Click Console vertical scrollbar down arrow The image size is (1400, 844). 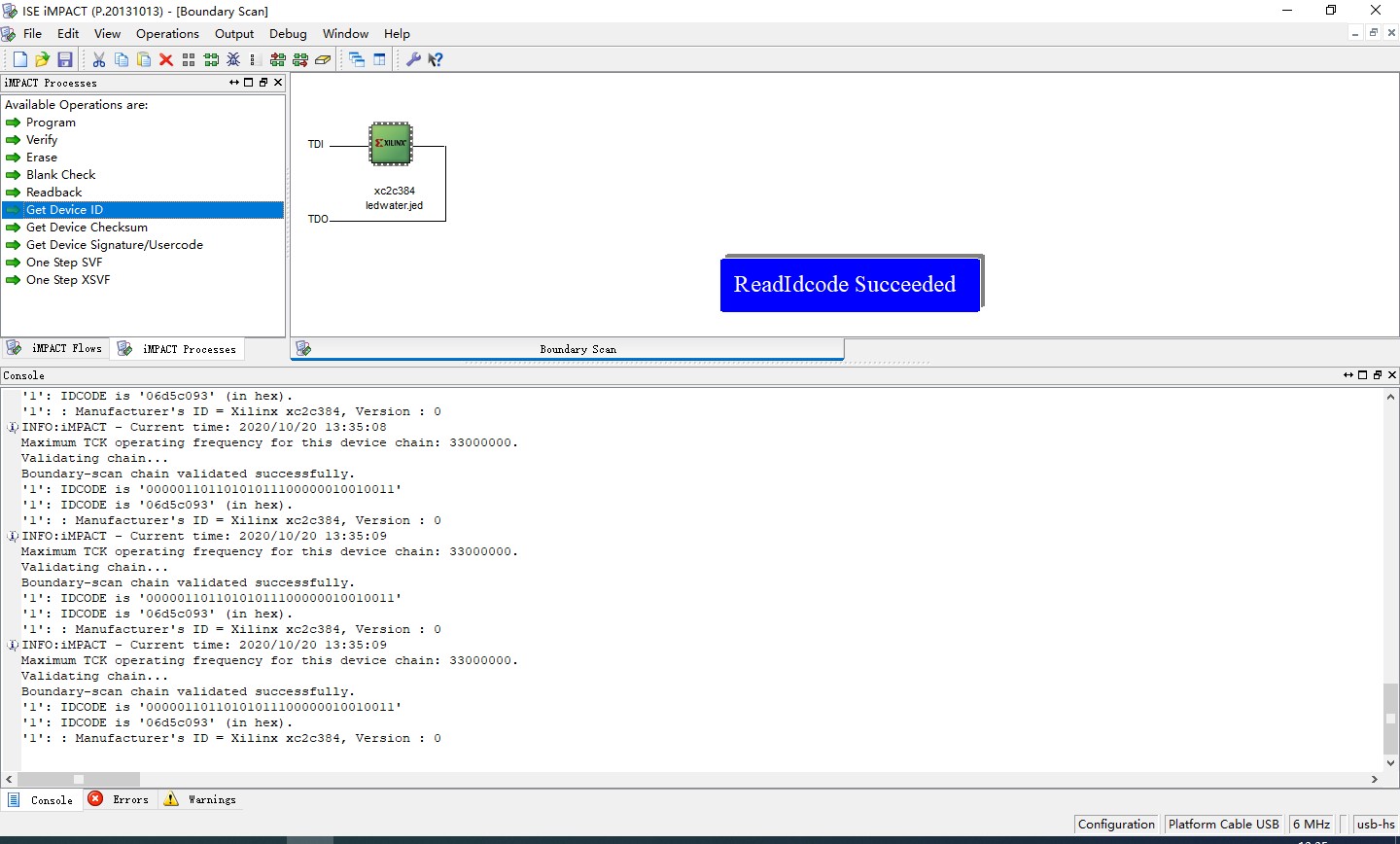click(1391, 763)
